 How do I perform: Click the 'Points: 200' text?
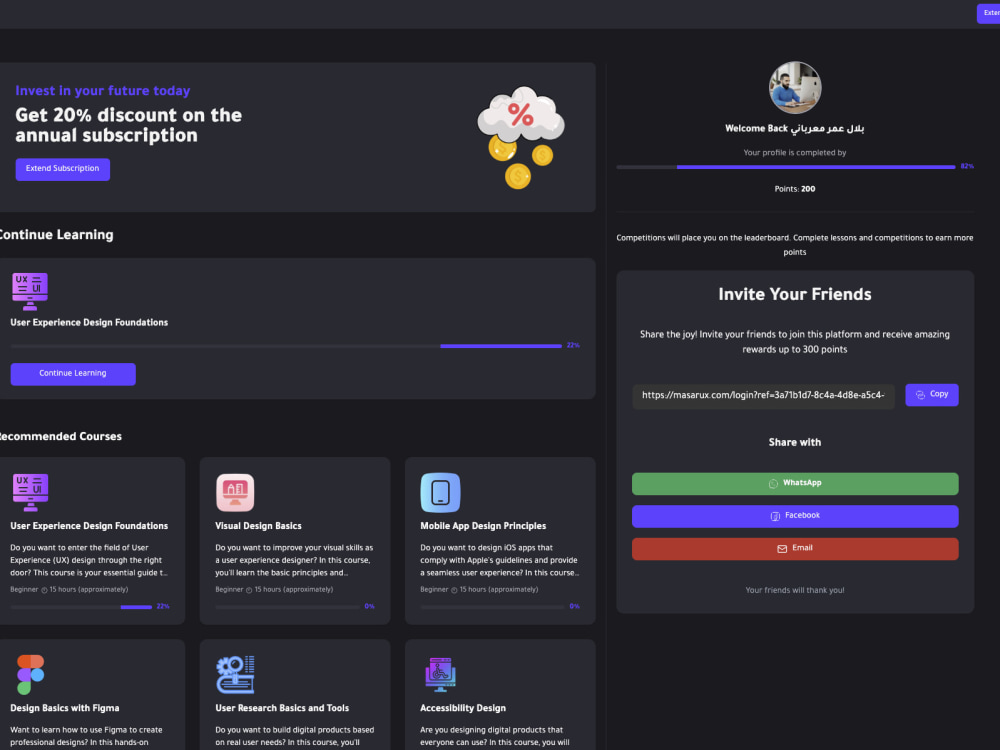pos(795,189)
